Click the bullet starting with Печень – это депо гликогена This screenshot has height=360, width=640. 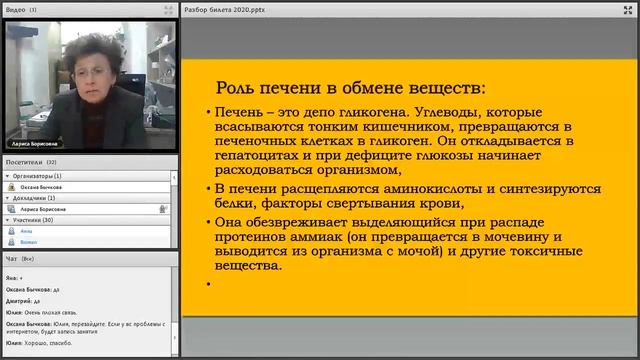[x=394, y=141]
